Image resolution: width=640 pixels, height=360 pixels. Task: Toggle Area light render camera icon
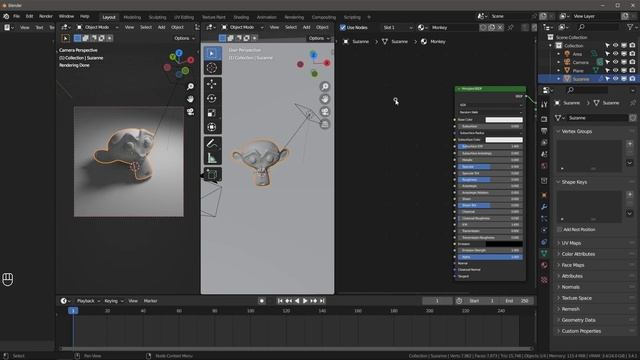632,54
